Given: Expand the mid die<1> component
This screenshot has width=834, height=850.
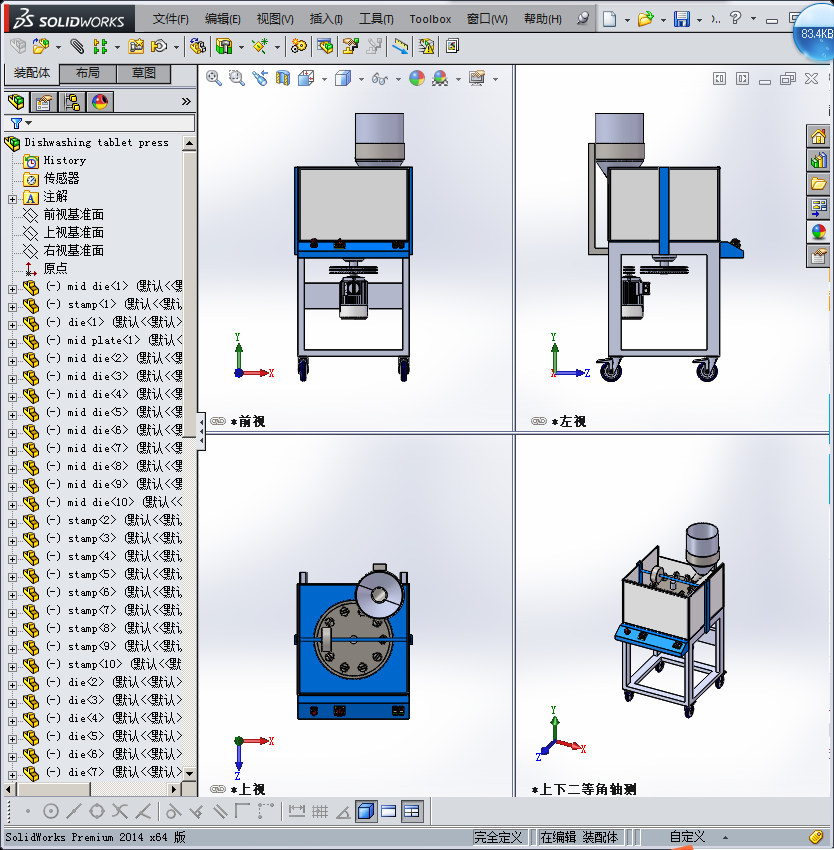Looking at the screenshot, I should pyautogui.click(x=12, y=289).
